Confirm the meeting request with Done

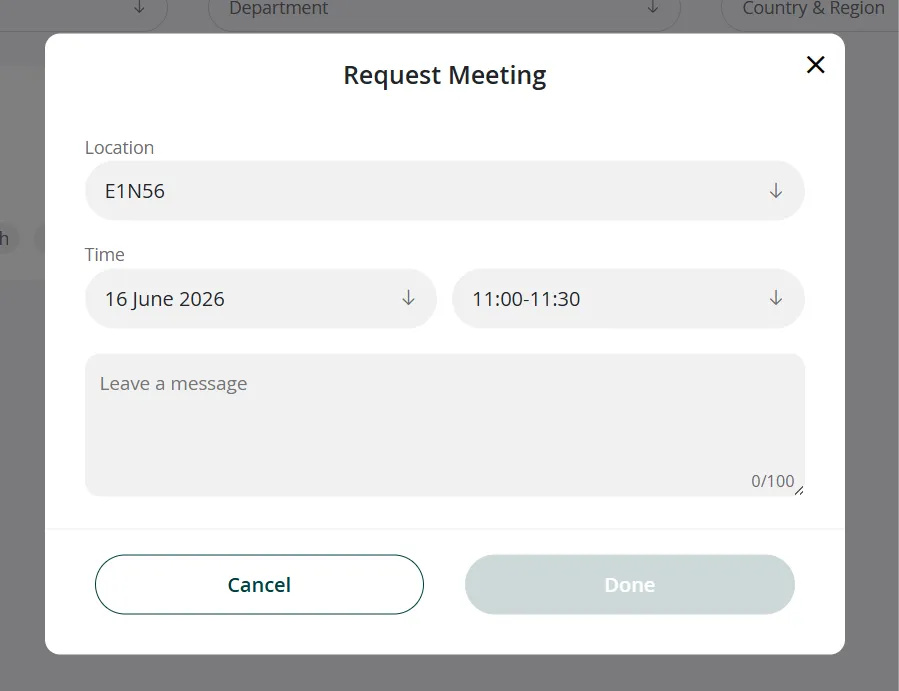coord(629,584)
